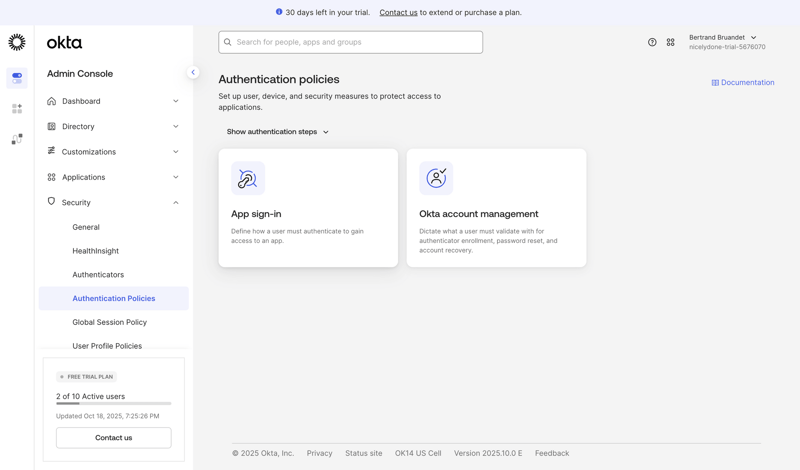
Task: Click the OK14 US Cell footer link
Action: 418,453
